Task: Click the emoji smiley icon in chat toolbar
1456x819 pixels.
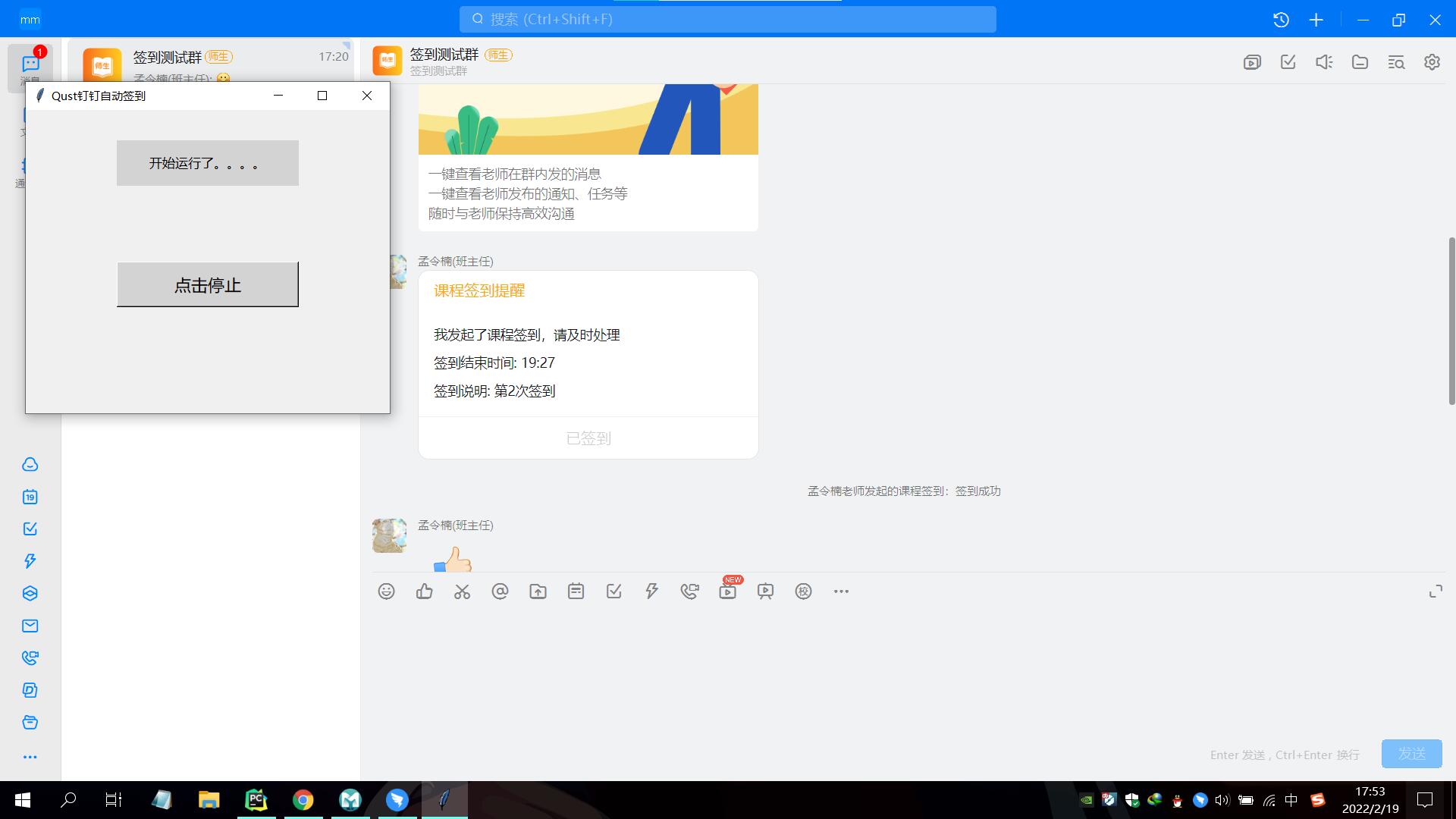Action: coord(386,591)
